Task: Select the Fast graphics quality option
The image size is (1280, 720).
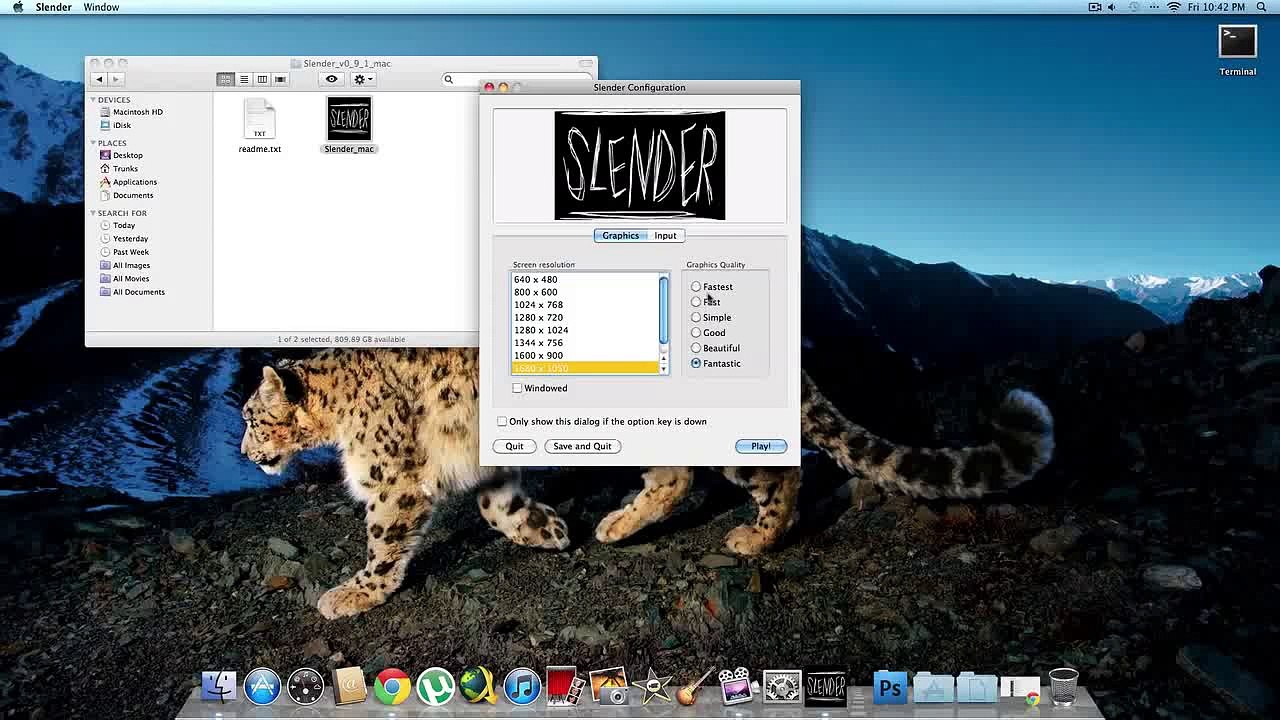Action: (x=706, y=302)
